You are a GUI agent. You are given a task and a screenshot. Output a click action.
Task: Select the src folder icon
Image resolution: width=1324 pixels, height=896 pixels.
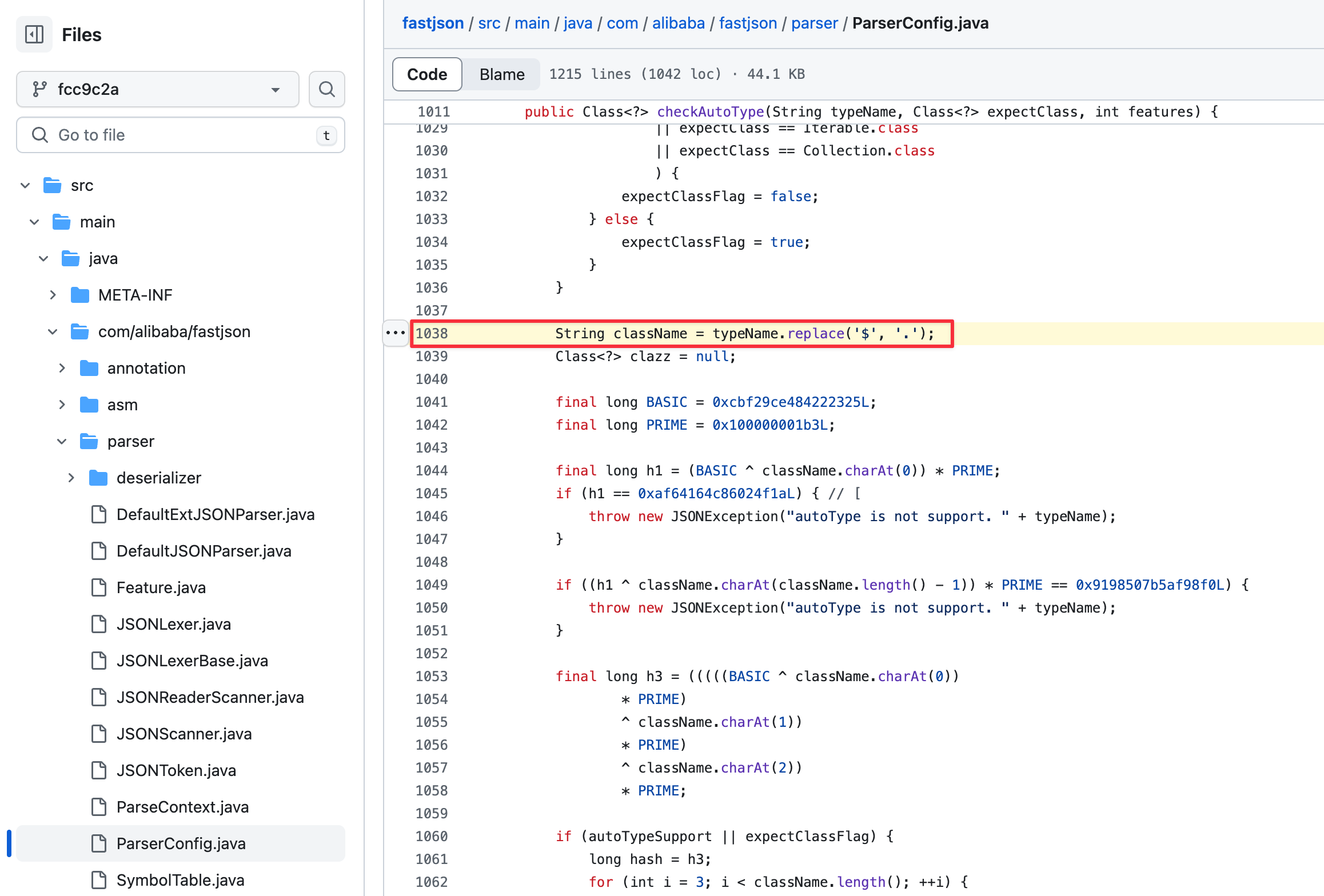pos(53,185)
